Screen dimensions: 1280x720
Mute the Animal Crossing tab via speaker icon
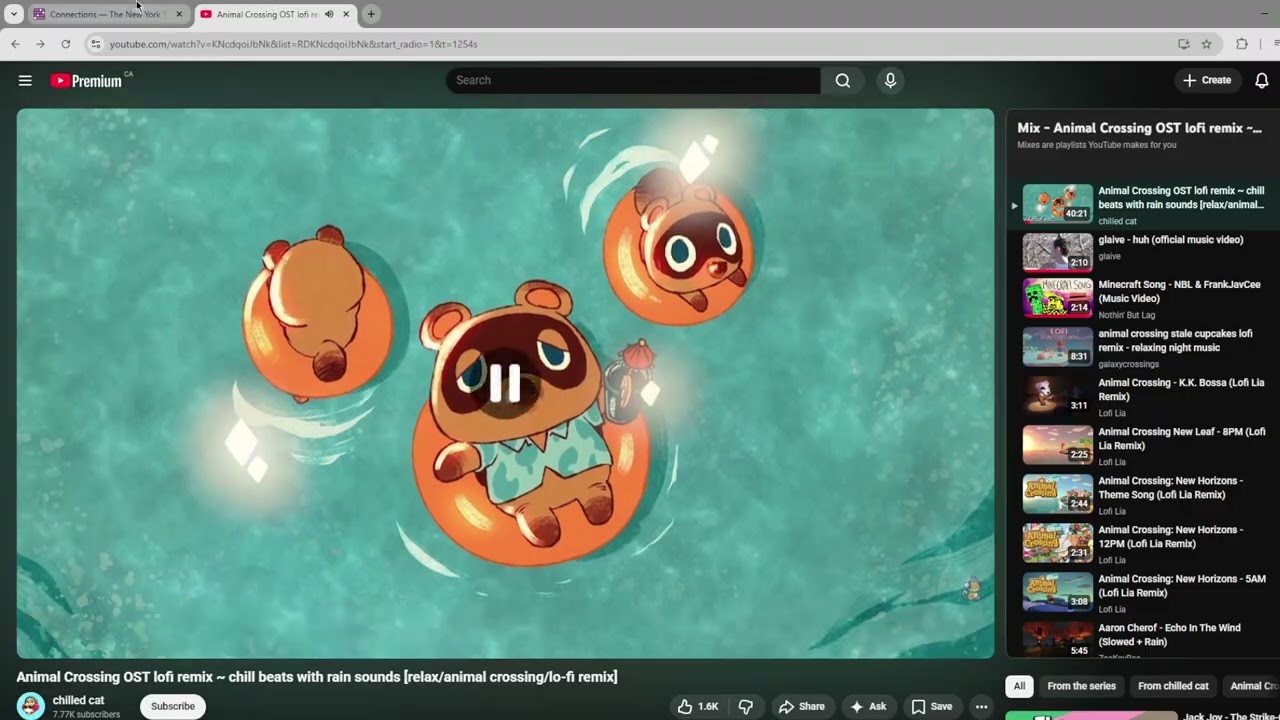pyautogui.click(x=329, y=14)
